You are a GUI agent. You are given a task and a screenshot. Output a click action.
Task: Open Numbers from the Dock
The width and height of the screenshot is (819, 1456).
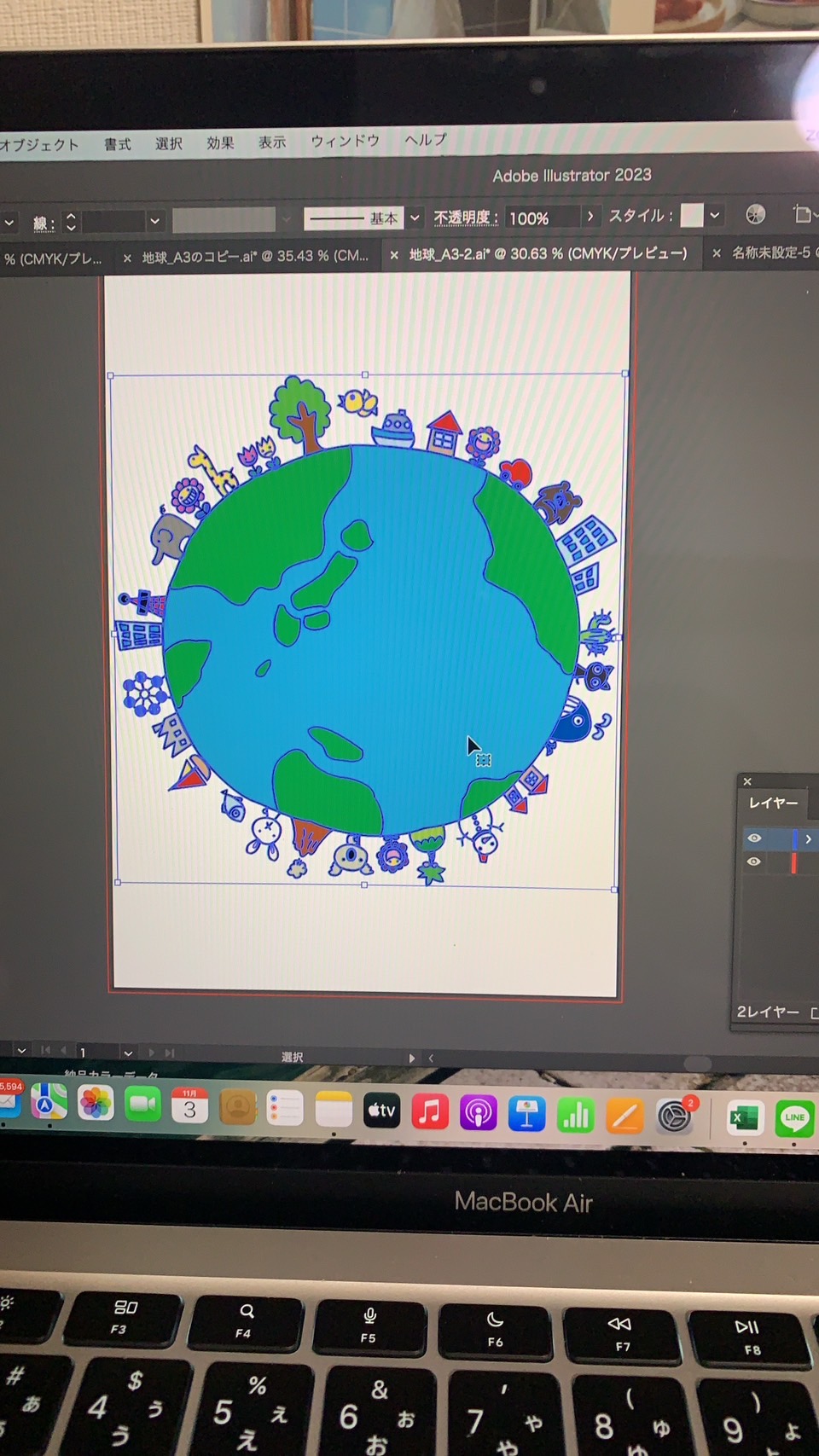coord(575,1115)
